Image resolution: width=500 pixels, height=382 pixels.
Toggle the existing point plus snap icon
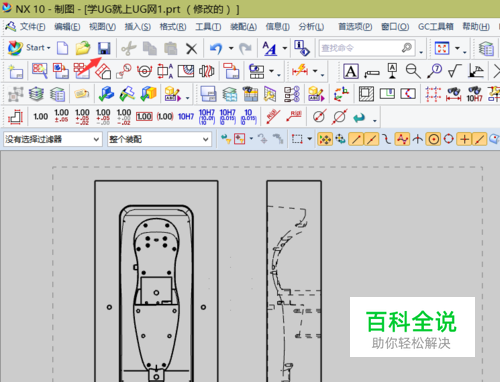click(x=464, y=139)
